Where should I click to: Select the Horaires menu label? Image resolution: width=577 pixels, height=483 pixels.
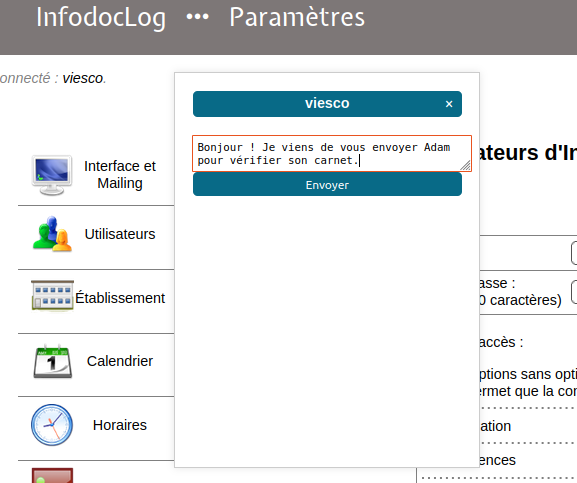click(x=120, y=425)
